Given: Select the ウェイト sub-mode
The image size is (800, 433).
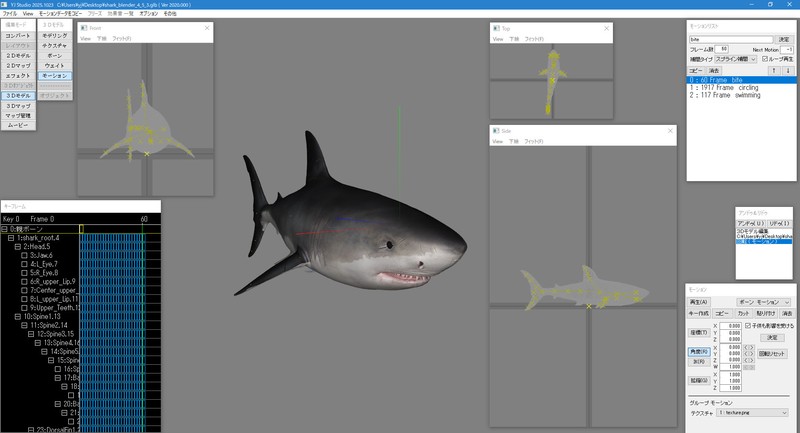Looking at the screenshot, I should pos(55,66).
